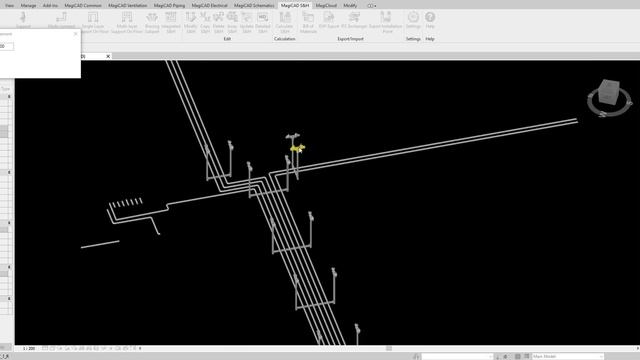The image size is (640, 360).
Task: Open MagiCAD S&H Settings
Action: pos(413,20)
